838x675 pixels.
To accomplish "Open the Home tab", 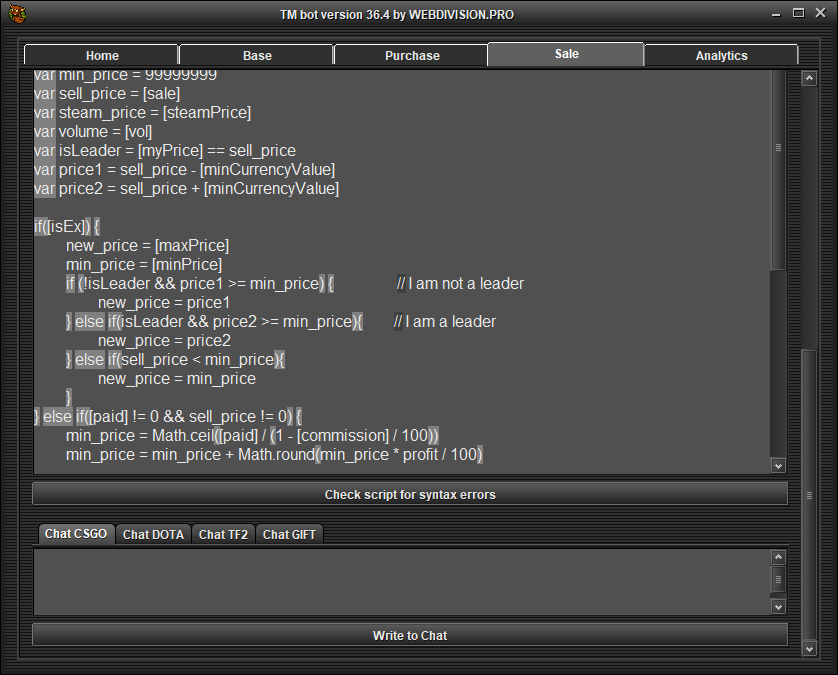I will pos(101,56).
